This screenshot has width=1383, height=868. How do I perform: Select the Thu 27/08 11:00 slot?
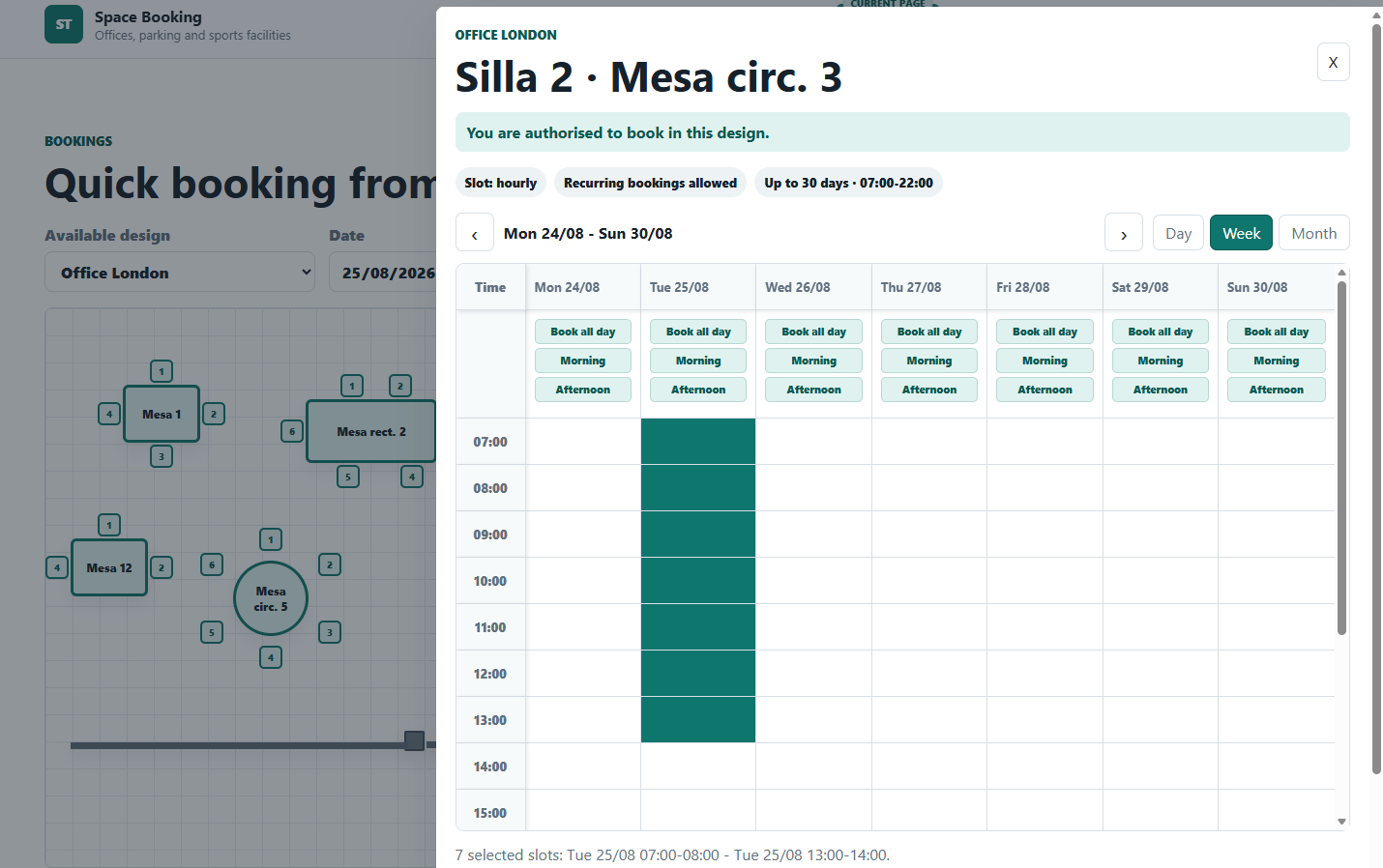click(929, 627)
